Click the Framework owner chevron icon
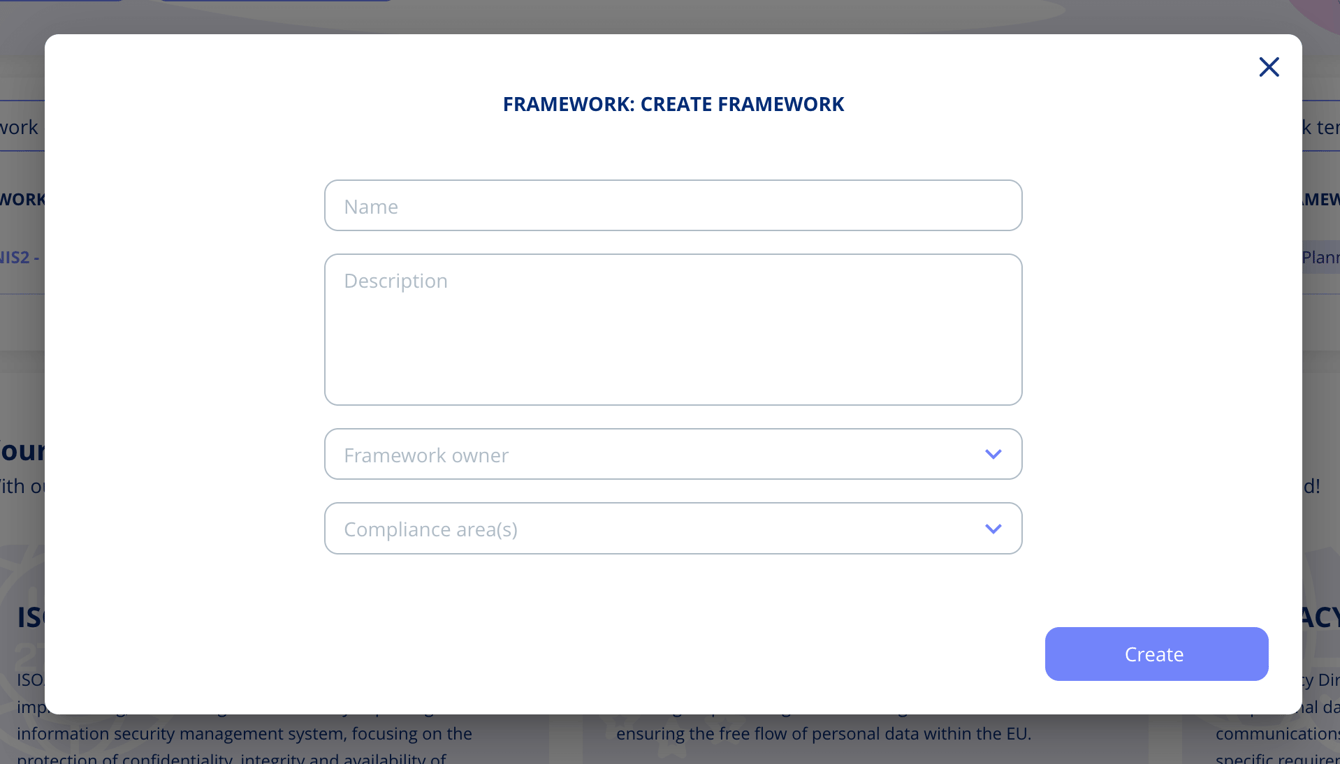1340x764 pixels. pos(993,453)
